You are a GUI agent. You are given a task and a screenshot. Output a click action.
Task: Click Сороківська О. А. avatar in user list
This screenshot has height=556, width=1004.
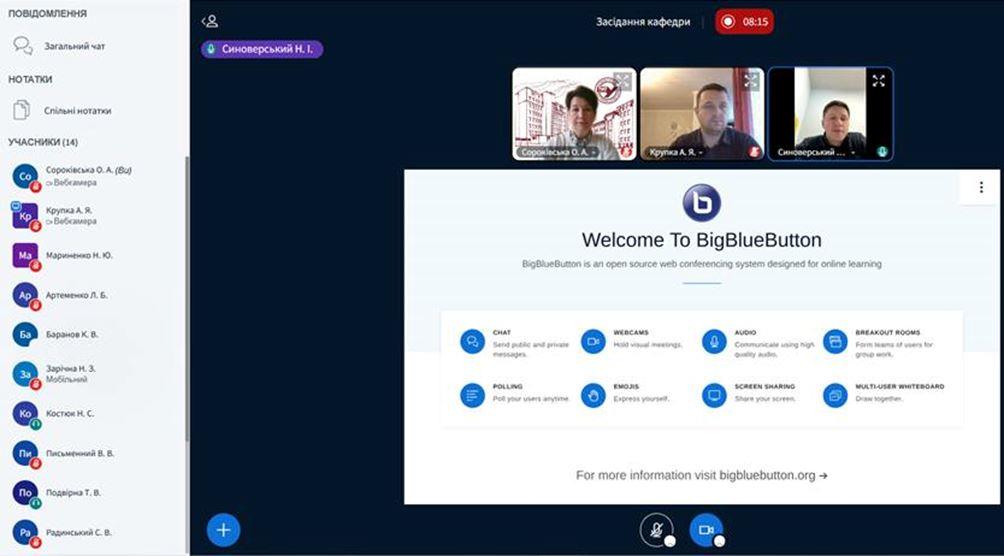(x=25, y=176)
